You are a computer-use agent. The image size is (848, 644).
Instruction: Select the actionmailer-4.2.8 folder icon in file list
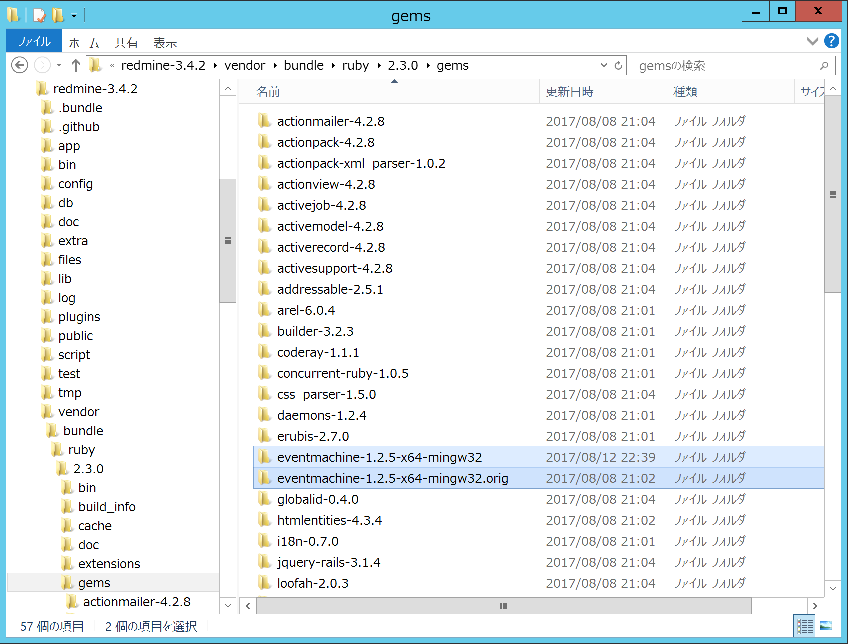tap(264, 121)
